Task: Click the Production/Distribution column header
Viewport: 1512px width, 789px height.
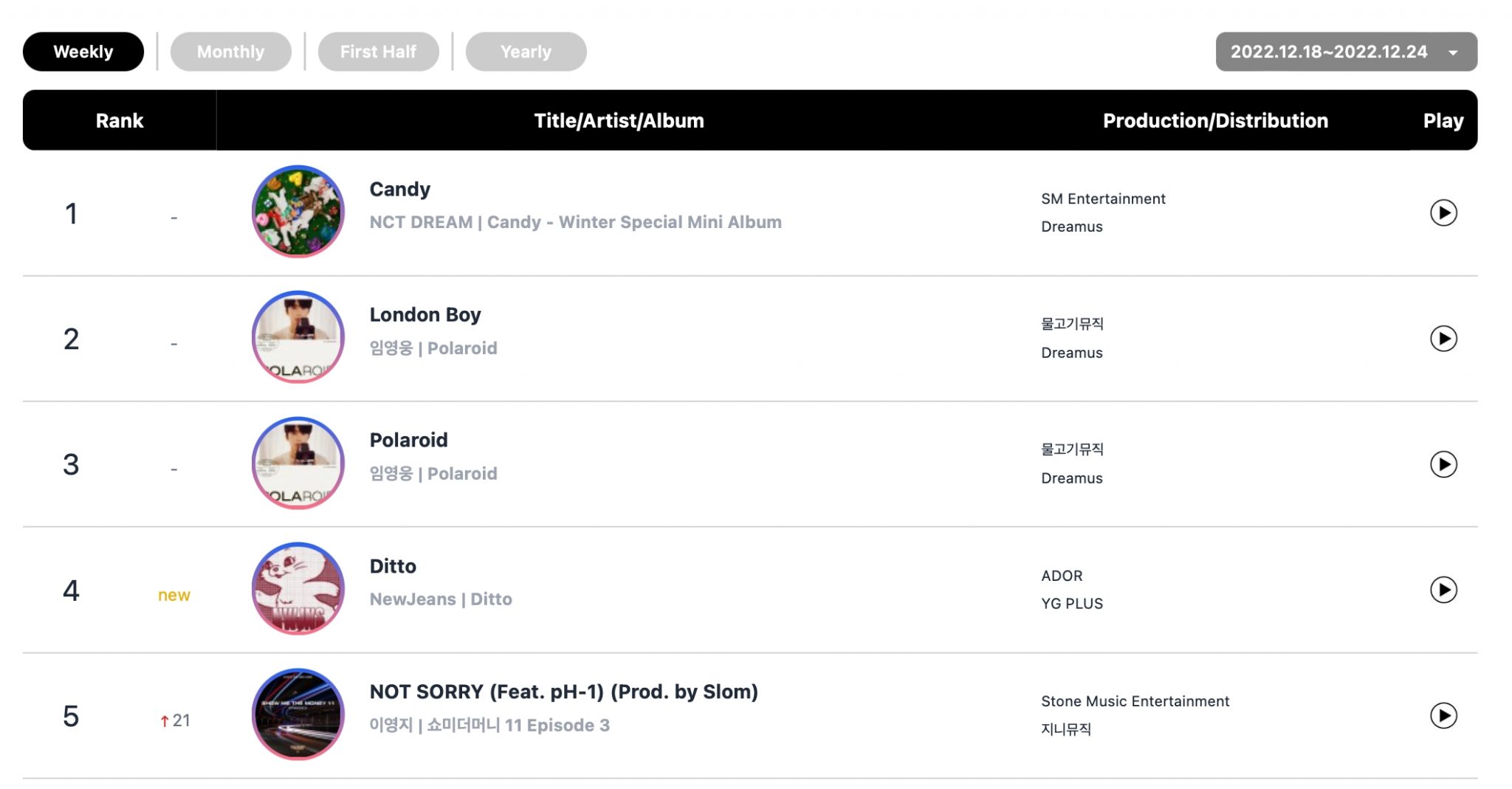Action: (x=1215, y=121)
